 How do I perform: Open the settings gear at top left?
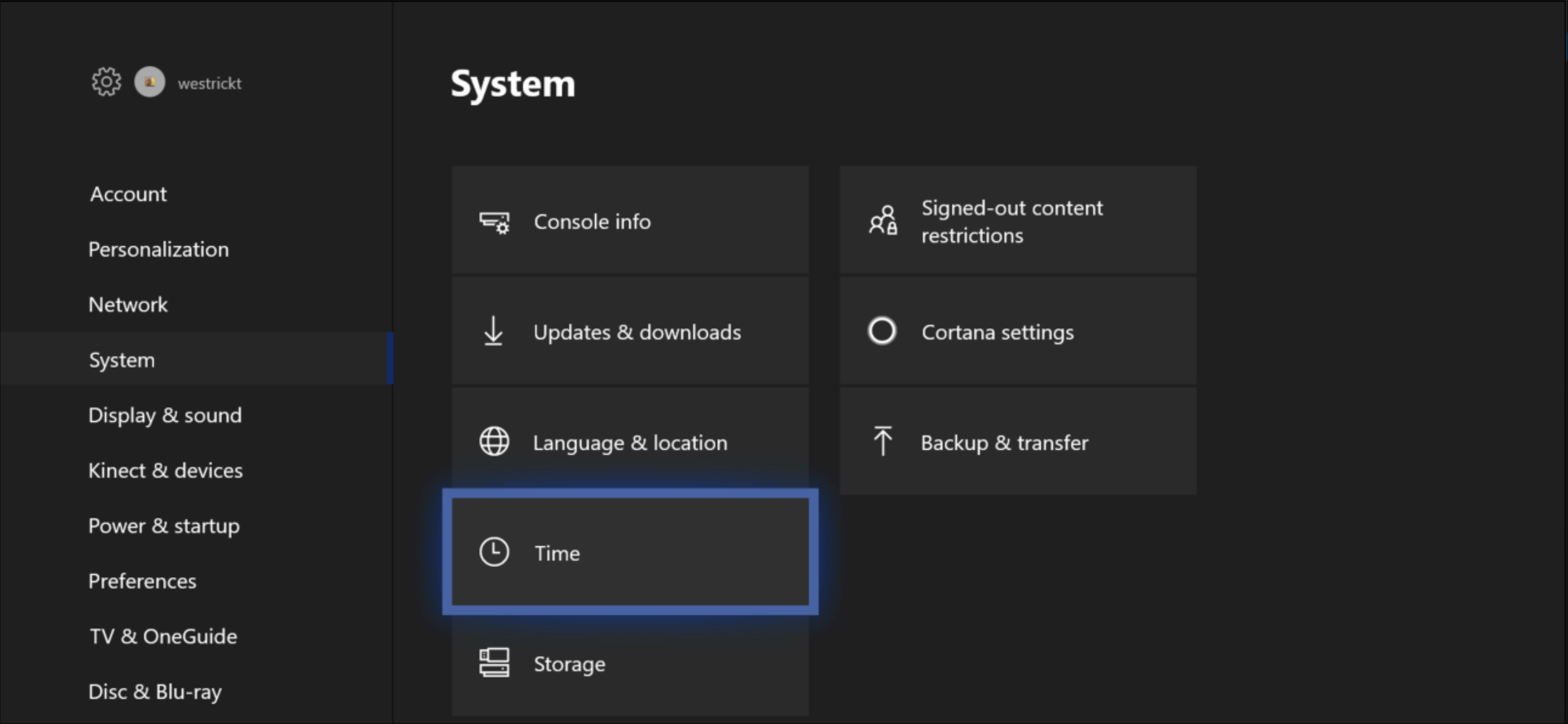[105, 82]
